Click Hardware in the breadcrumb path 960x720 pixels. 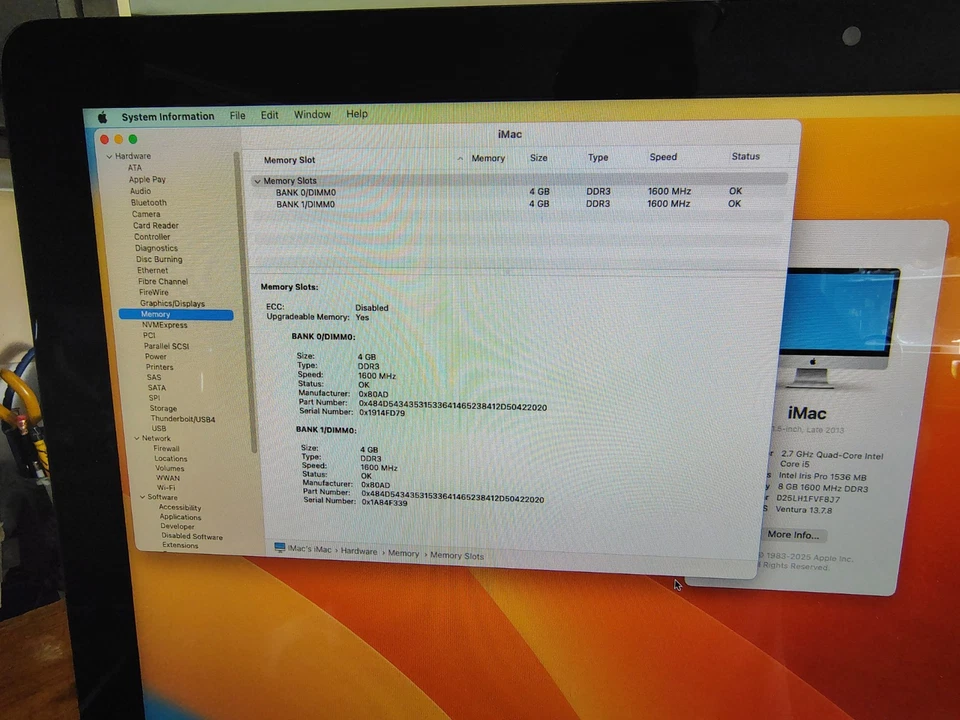tap(359, 553)
